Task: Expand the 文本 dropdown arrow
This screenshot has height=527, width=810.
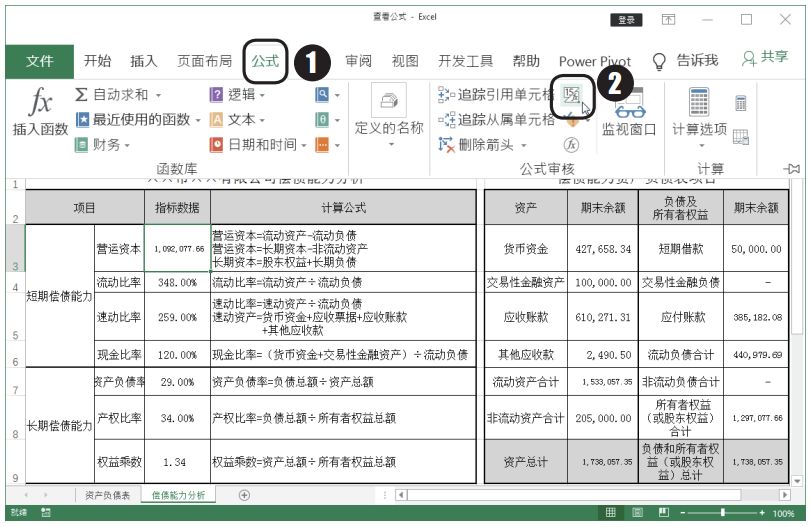Action: coord(262,121)
